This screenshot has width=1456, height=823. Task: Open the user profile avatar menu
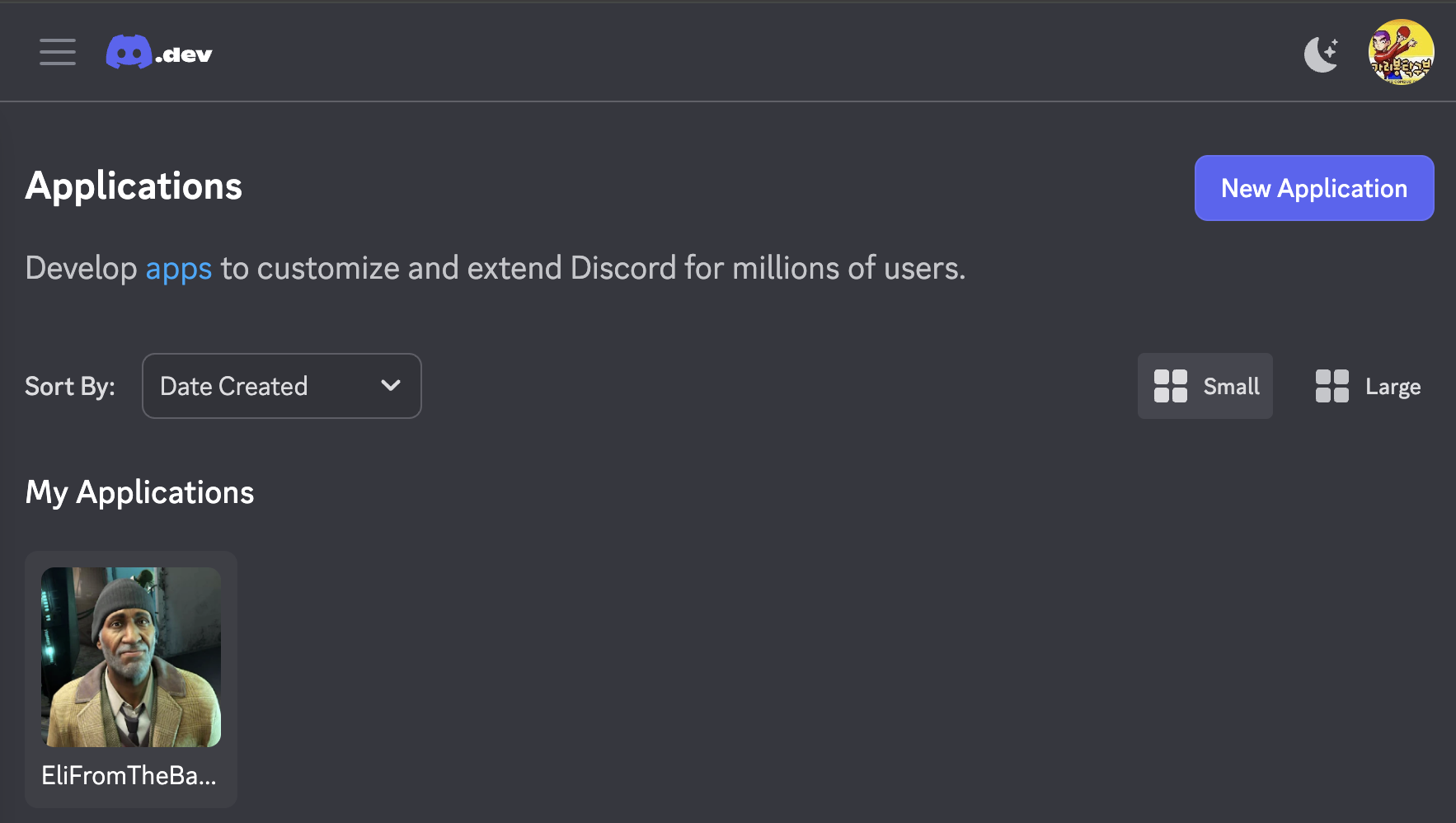(x=1400, y=52)
